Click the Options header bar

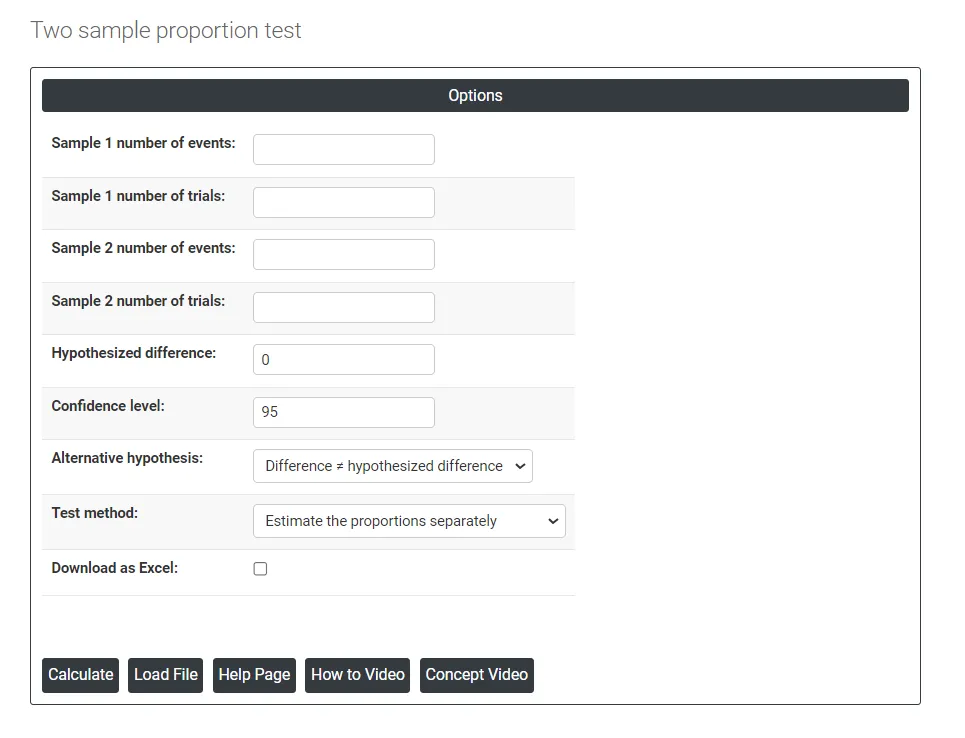tap(475, 95)
